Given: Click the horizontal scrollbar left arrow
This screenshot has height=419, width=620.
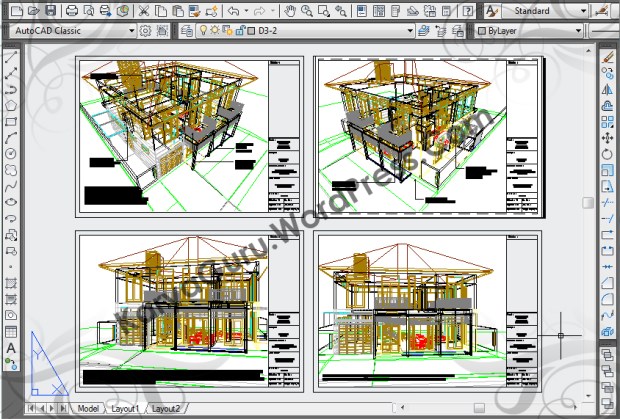Looking at the screenshot, I should click(x=403, y=407).
